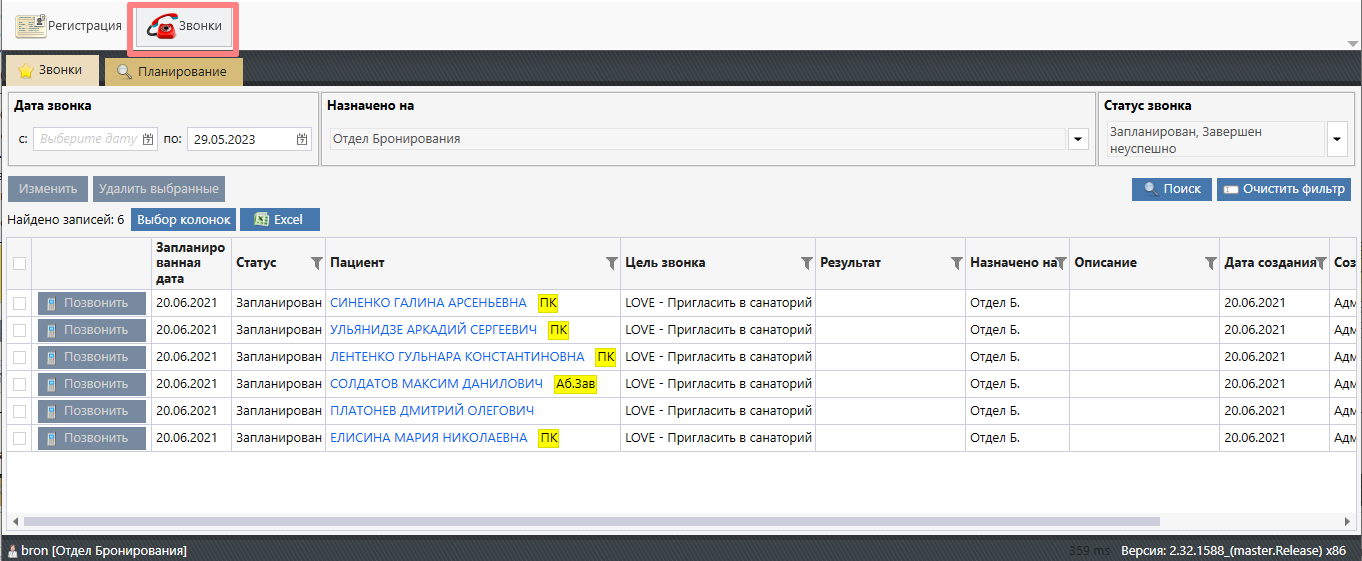Collapse the top panel with the arrow at right
The width and height of the screenshot is (1362, 561).
(1352, 43)
